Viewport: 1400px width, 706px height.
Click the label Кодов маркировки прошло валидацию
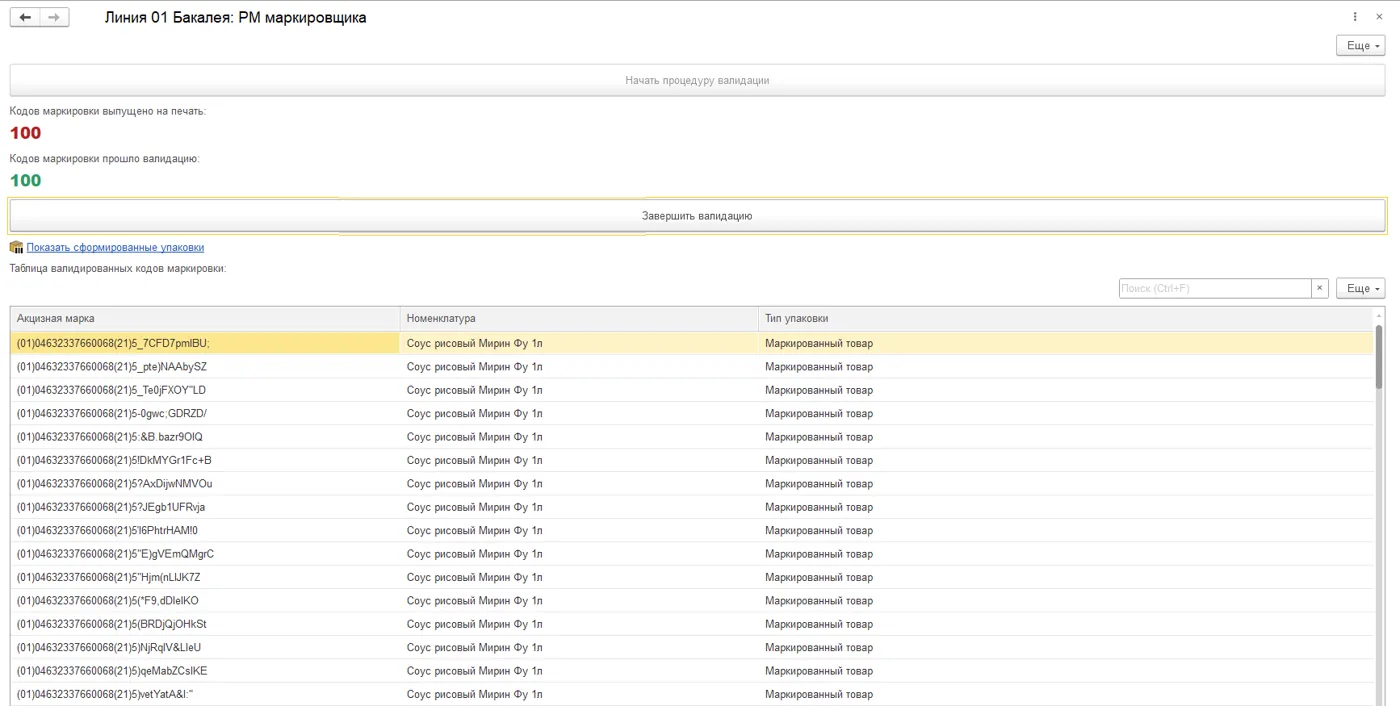105,158
